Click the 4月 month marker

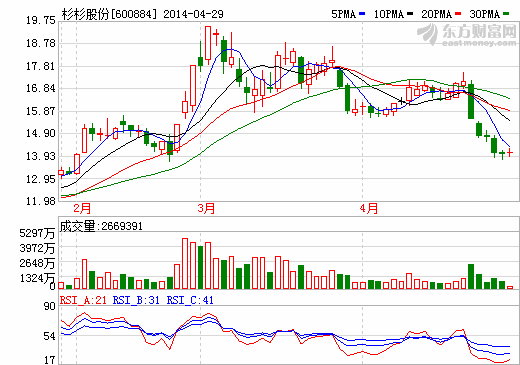pyautogui.click(x=369, y=209)
